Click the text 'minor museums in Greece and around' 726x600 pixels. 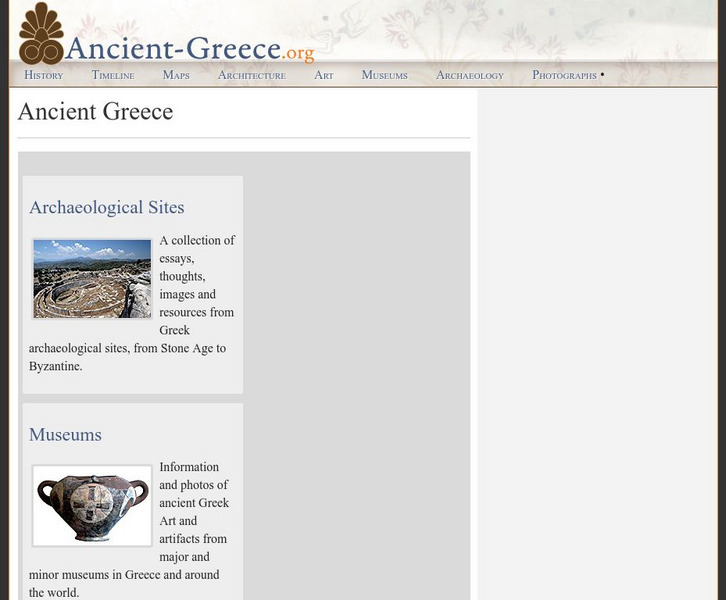click(x=124, y=575)
